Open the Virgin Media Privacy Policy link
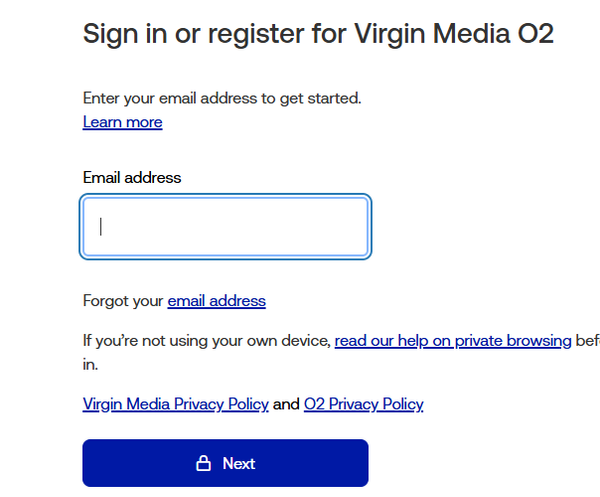 175,404
